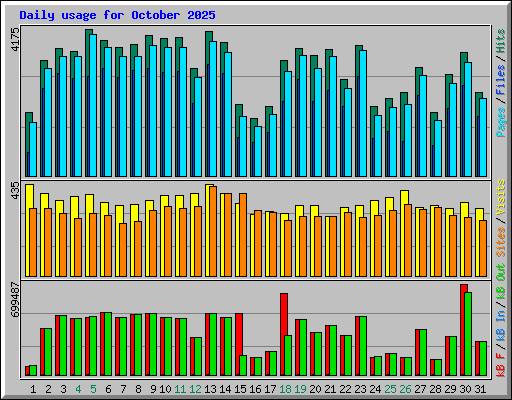512x400 pixels.
Task: Click the "kB In" legend label
Action: point(501,325)
